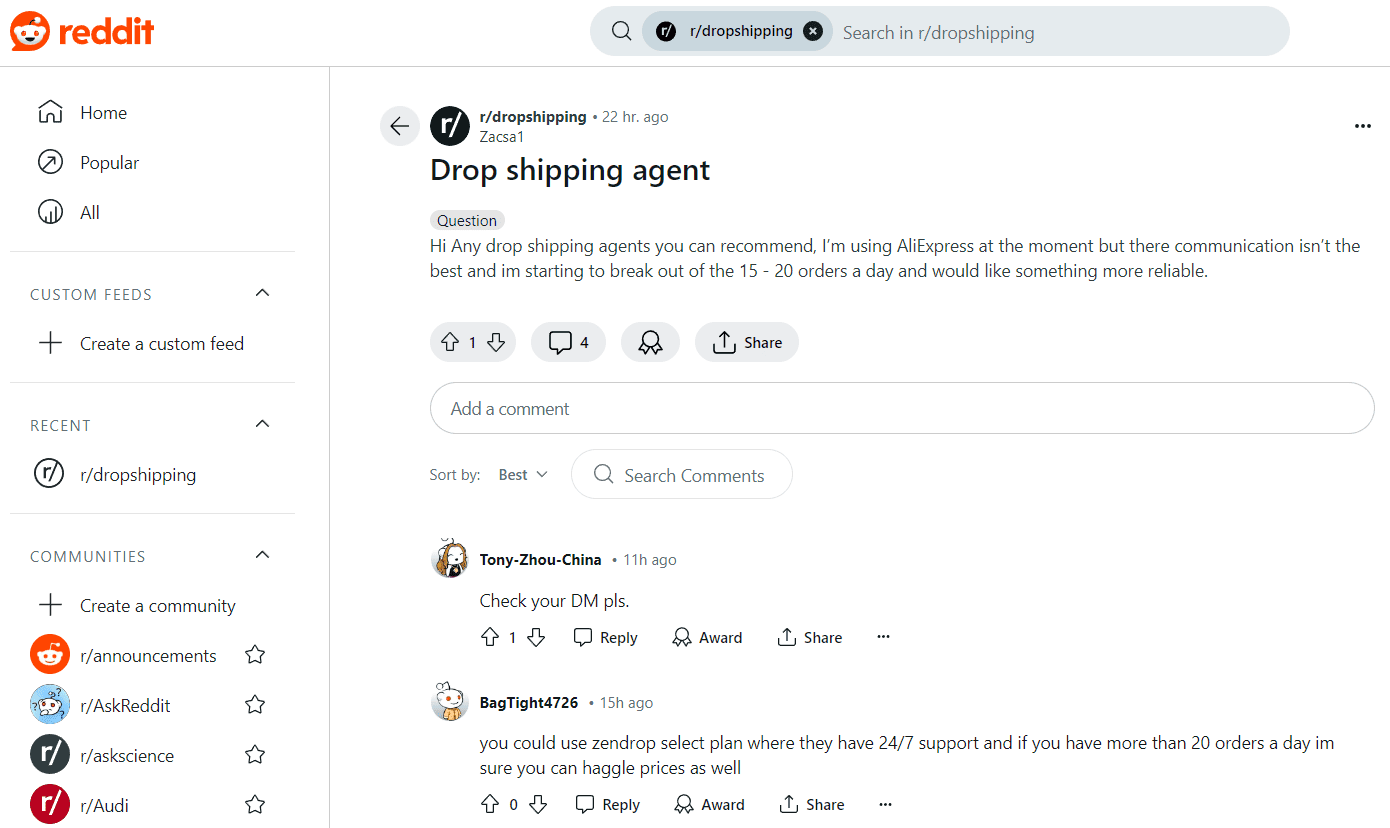Downvote Tony-Zhou-China's comment
Viewport: 1390px width, 828px height.
click(536, 637)
